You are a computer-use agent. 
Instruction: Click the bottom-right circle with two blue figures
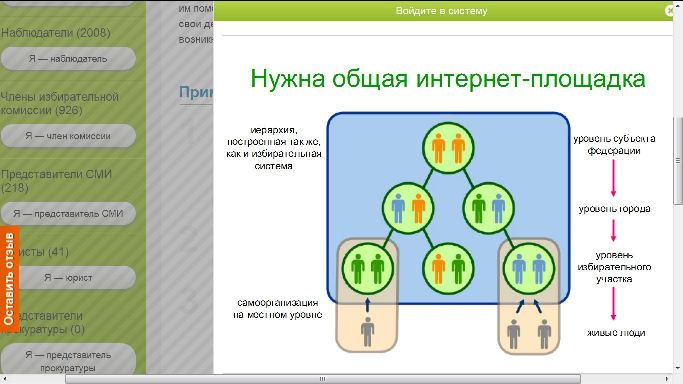coord(528,269)
